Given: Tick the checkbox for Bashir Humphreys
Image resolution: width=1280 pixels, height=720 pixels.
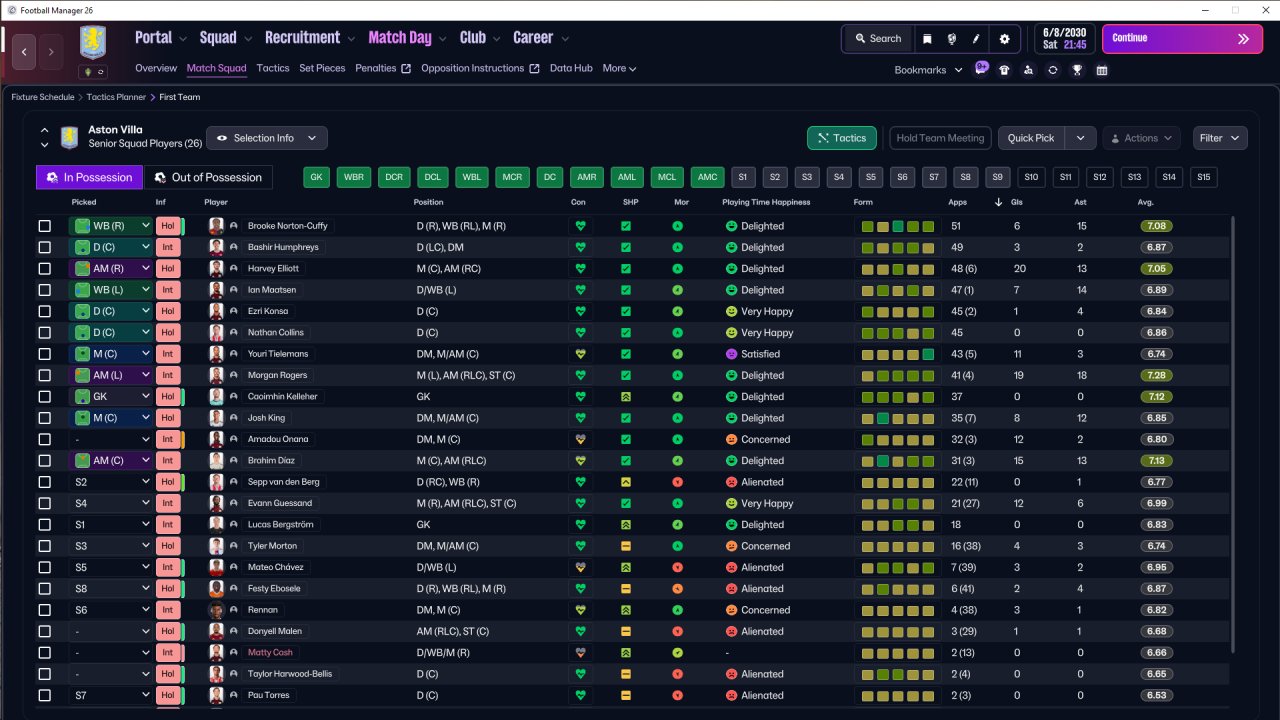Looking at the screenshot, I should click(44, 247).
